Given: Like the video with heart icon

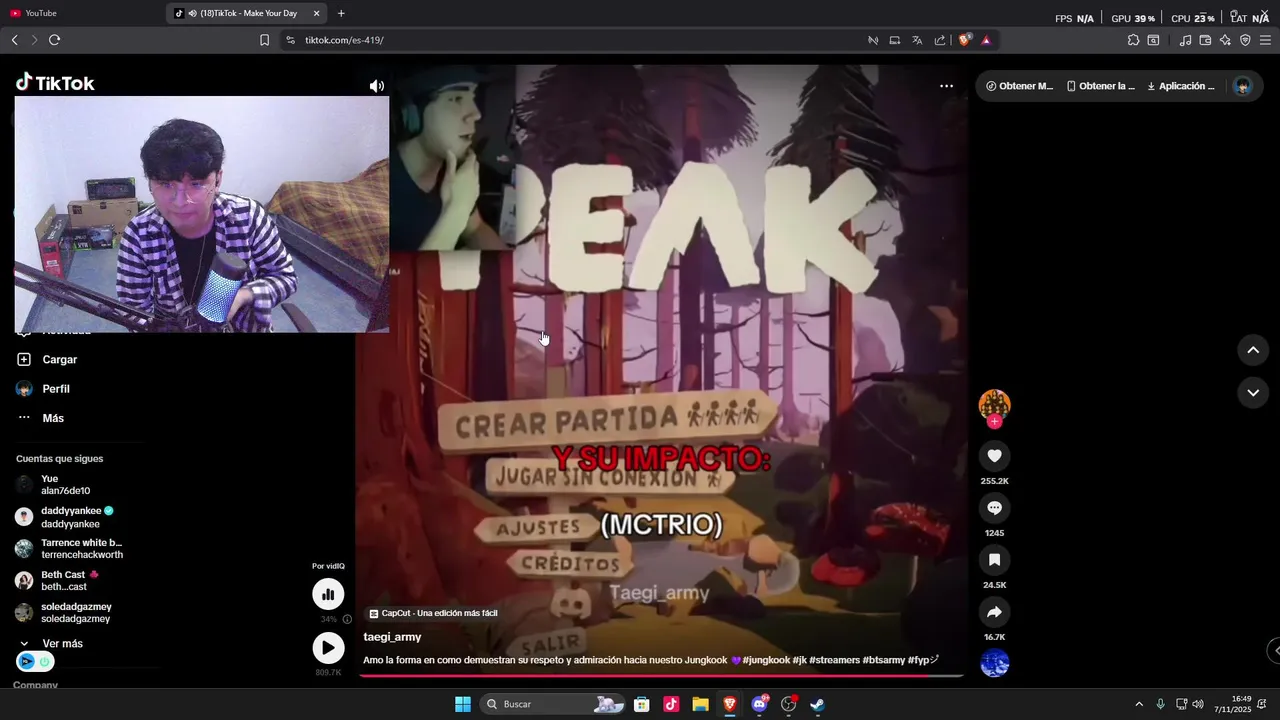Looking at the screenshot, I should (x=994, y=456).
